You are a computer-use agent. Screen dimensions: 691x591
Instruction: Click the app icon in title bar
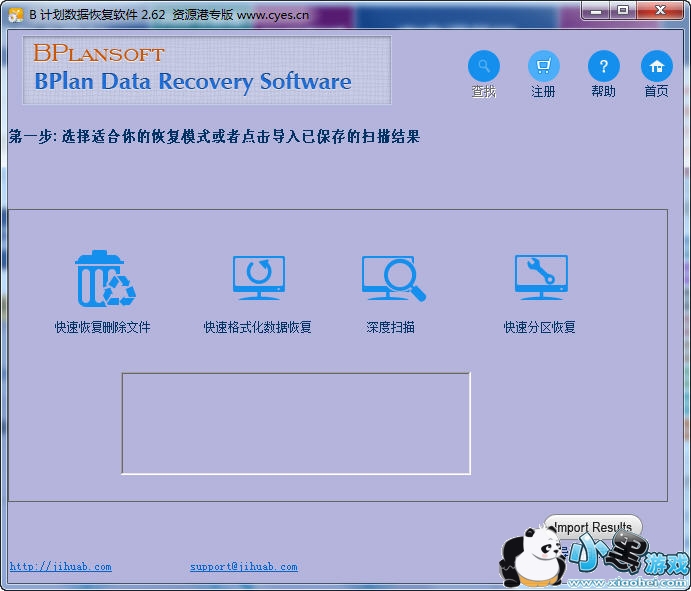[15, 15]
